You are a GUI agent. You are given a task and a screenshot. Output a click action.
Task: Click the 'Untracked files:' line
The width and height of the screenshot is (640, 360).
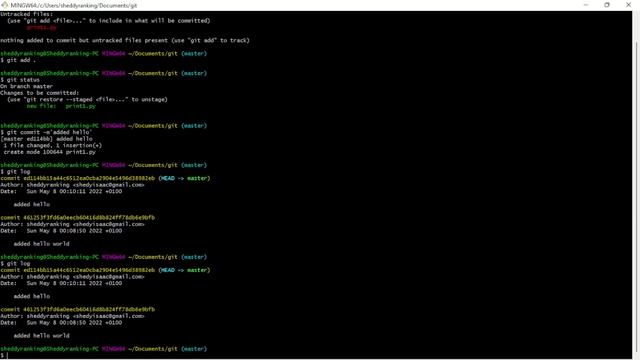27,14
